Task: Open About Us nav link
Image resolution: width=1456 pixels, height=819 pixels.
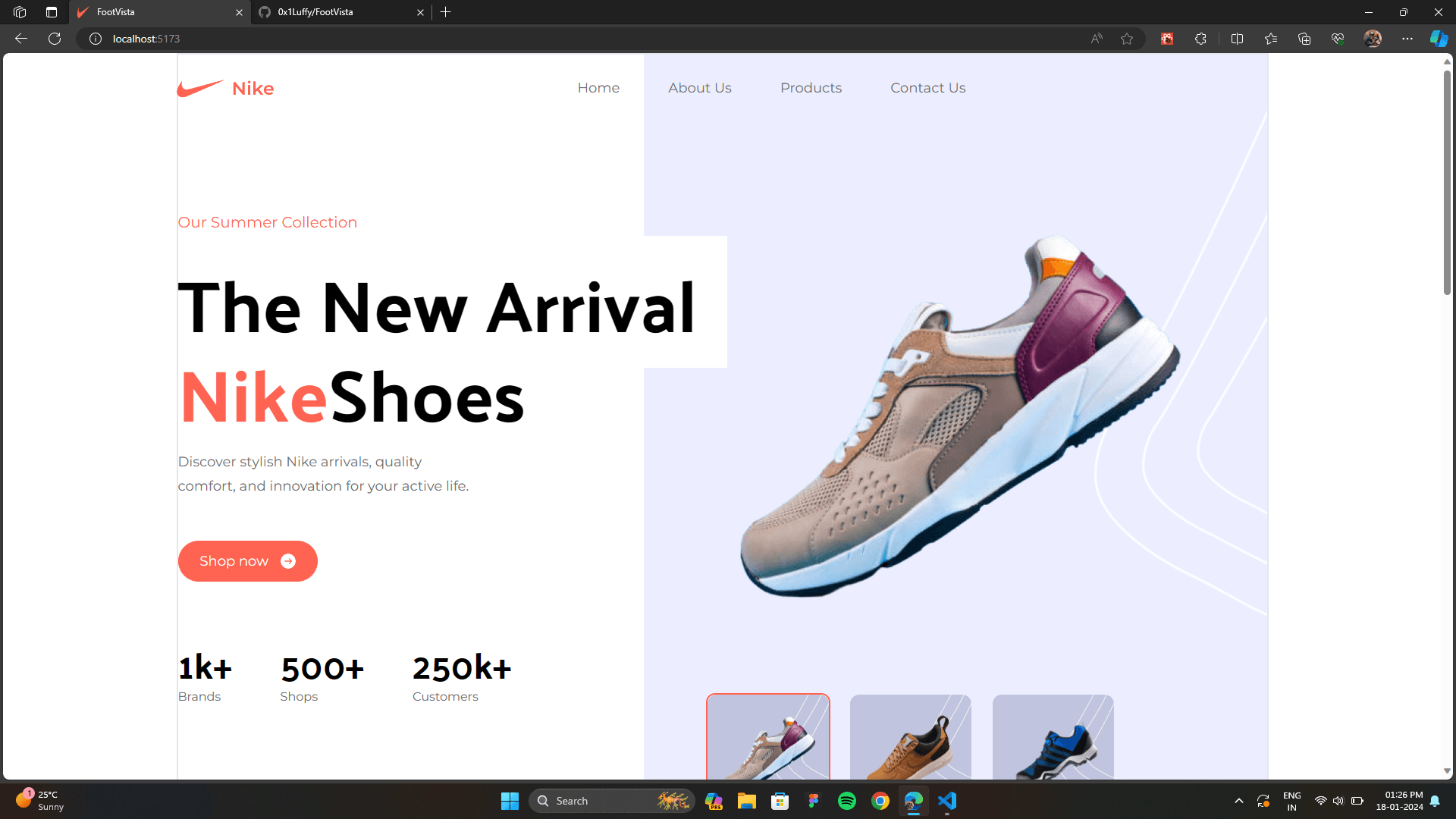Action: [x=699, y=88]
